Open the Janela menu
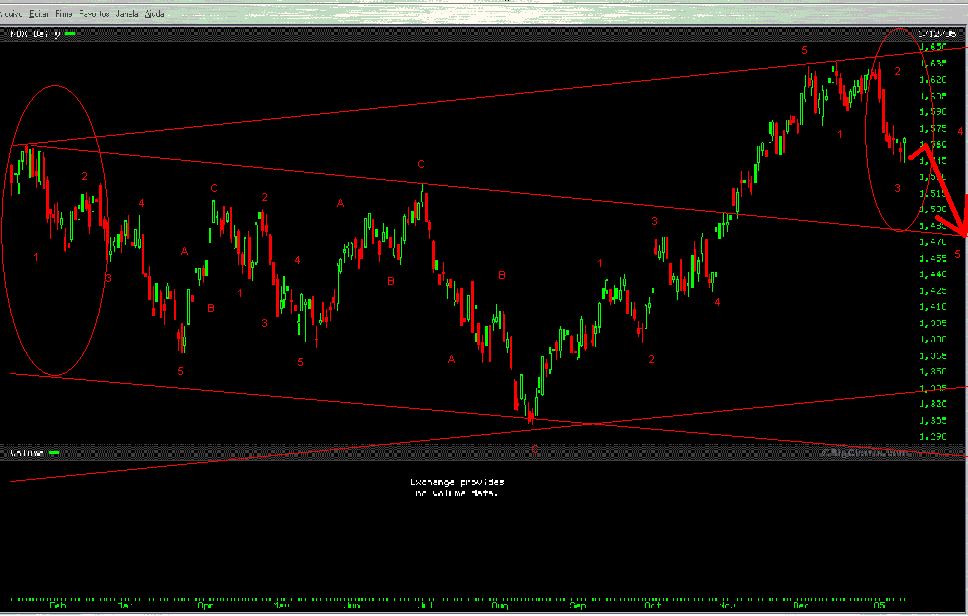The height and width of the screenshot is (616, 968). coord(125,14)
